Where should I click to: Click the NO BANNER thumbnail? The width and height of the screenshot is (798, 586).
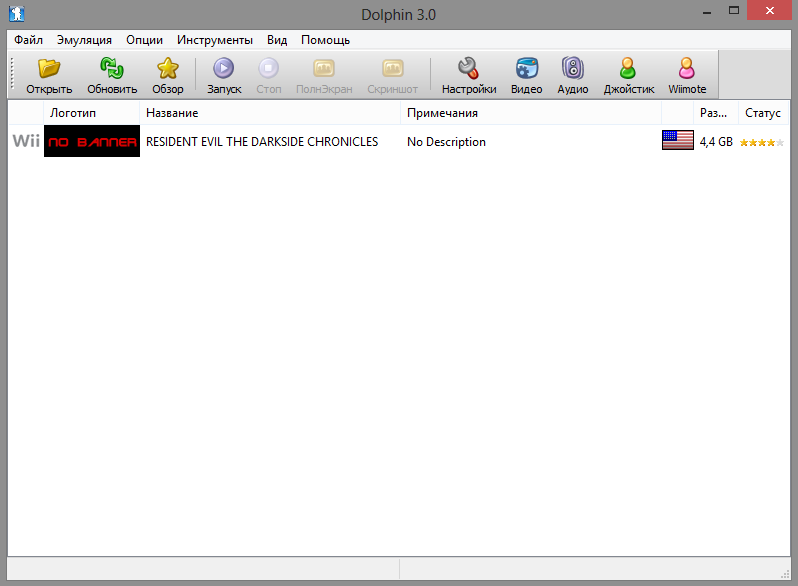(92, 141)
